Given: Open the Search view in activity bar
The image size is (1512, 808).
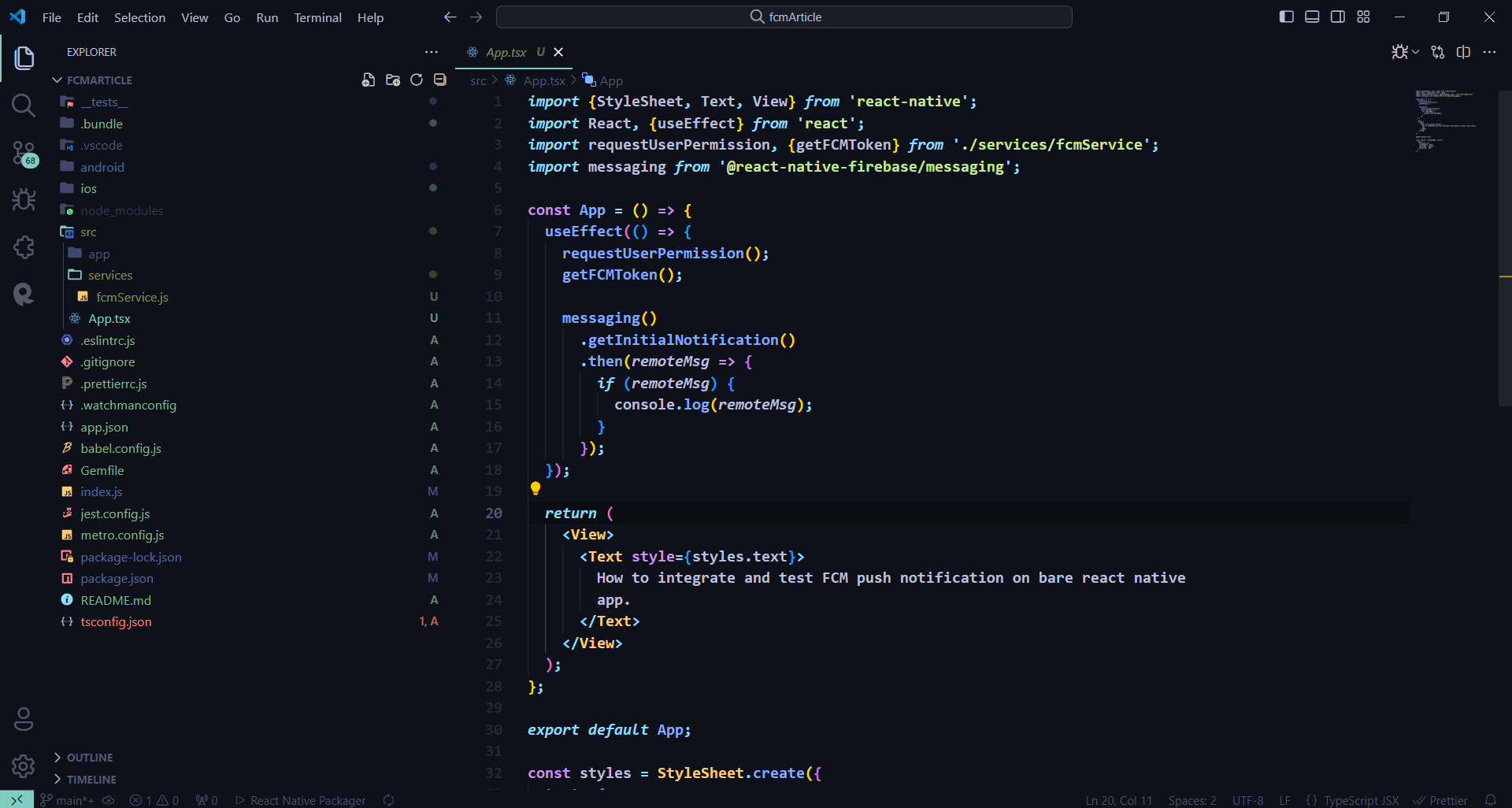Looking at the screenshot, I should pyautogui.click(x=24, y=106).
